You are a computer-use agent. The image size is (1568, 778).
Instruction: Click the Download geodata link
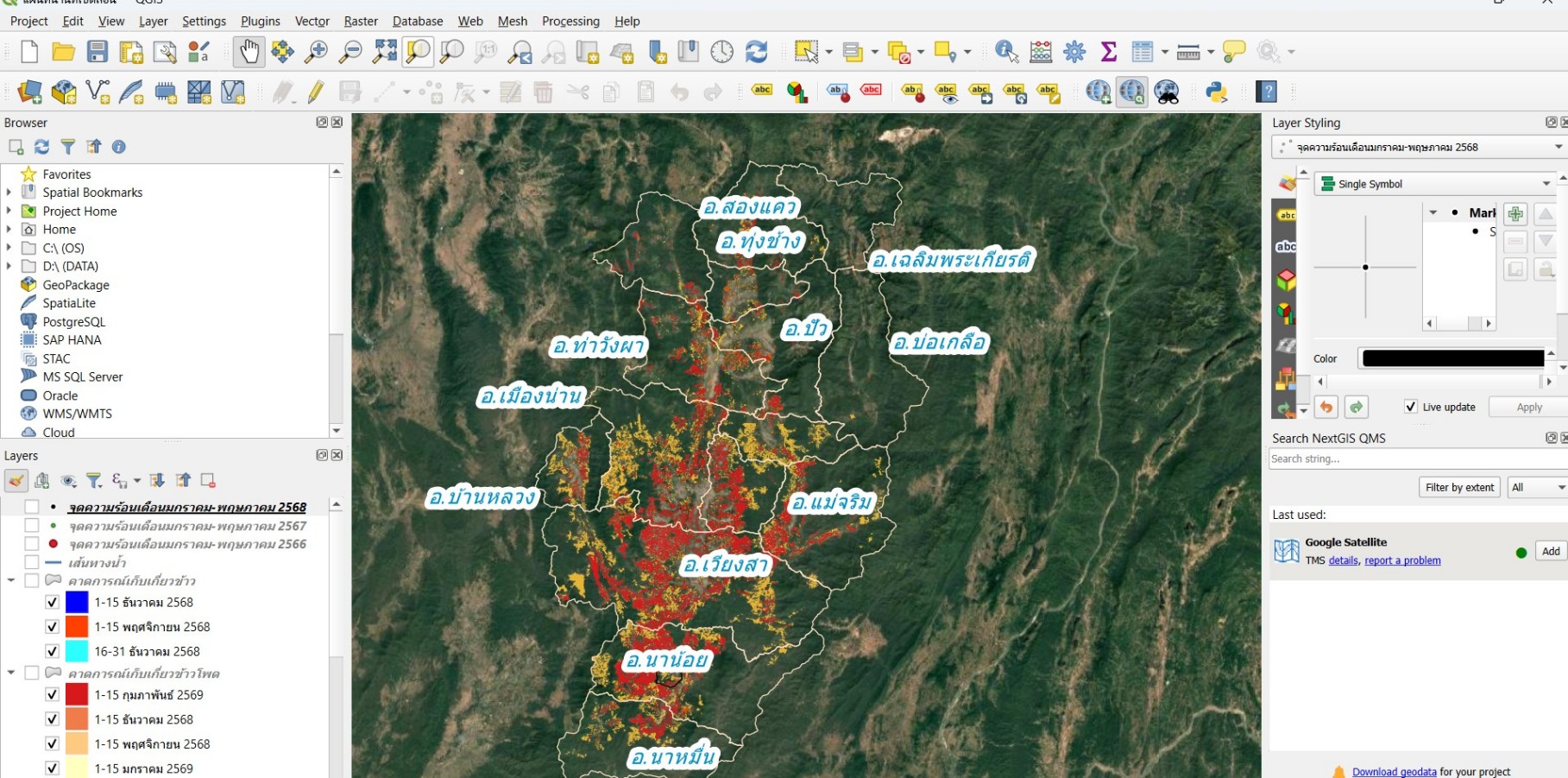[x=1394, y=772]
